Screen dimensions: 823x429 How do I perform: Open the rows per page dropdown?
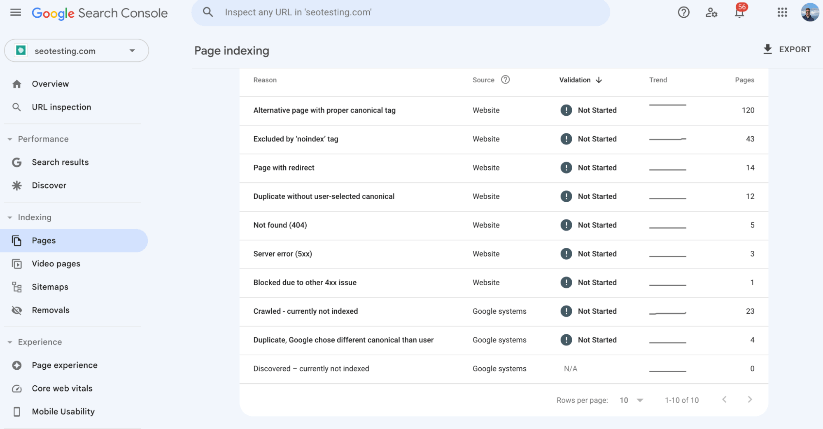(x=631, y=400)
